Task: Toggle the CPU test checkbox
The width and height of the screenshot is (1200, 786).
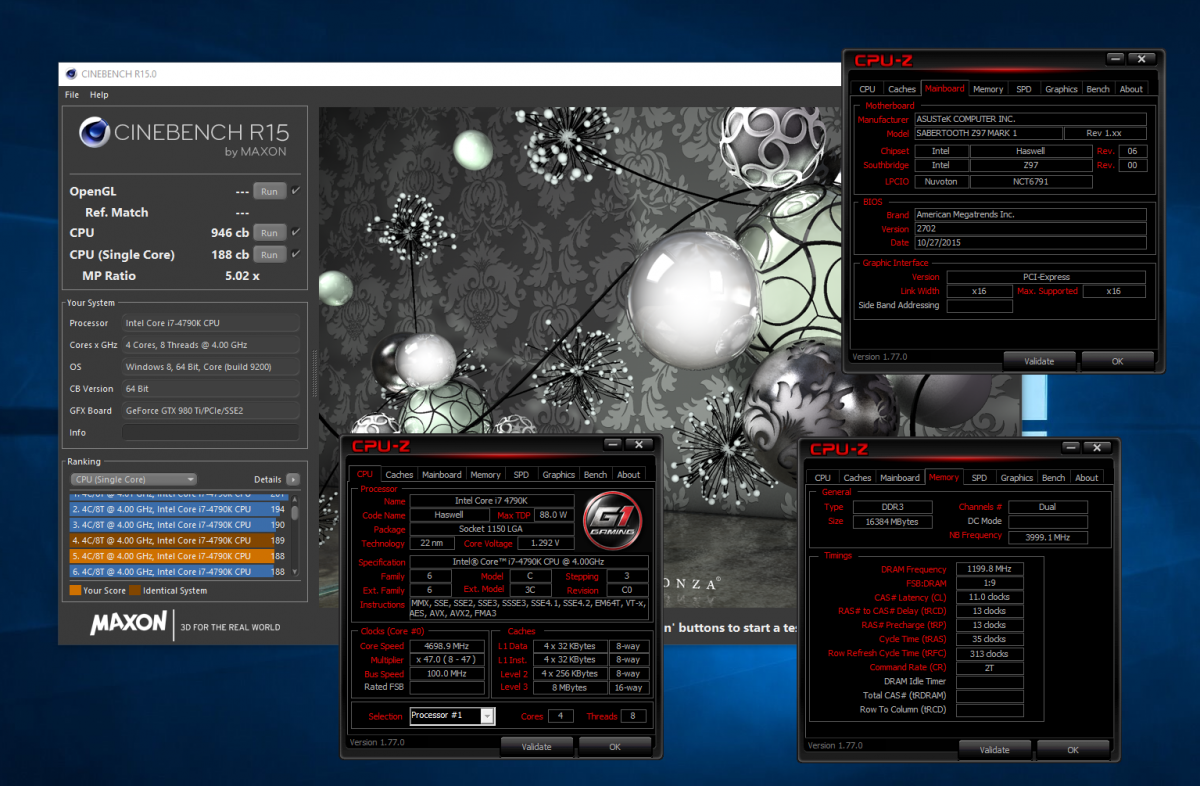Action: [296, 233]
